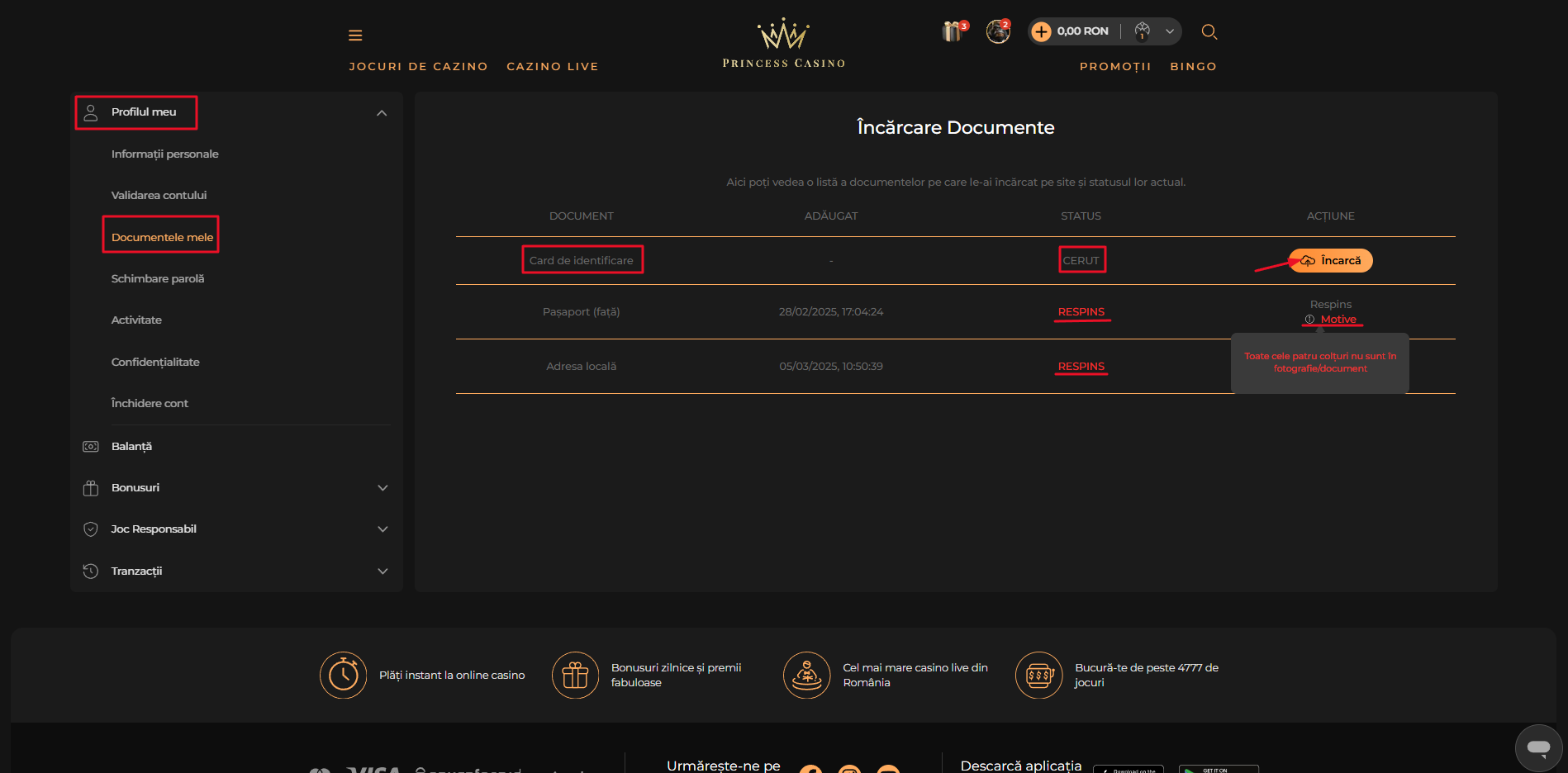This screenshot has height=773, width=1568.
Task: Click the 0,00 RON balance
Action: [1082, 31]
